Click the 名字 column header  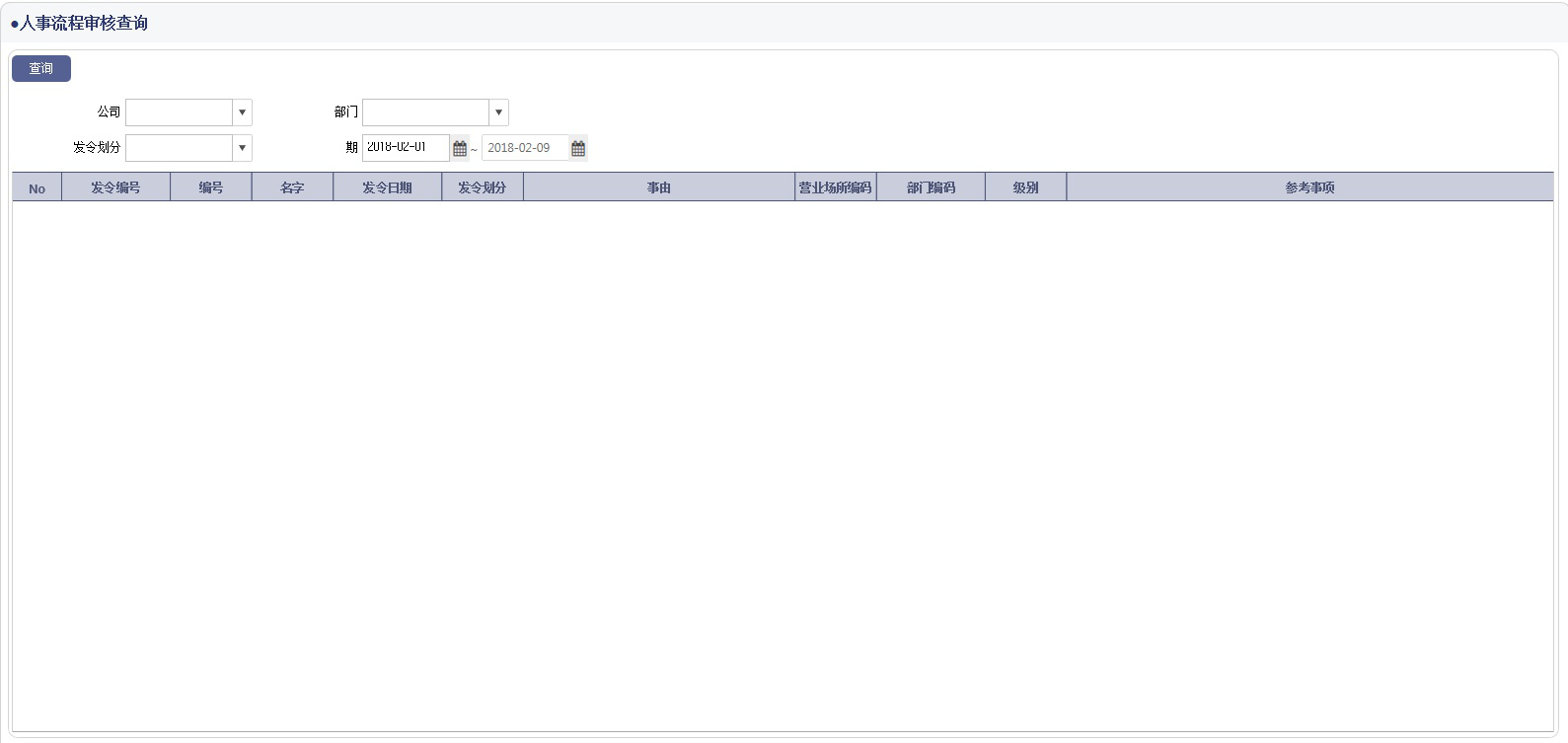pos(292,187)
